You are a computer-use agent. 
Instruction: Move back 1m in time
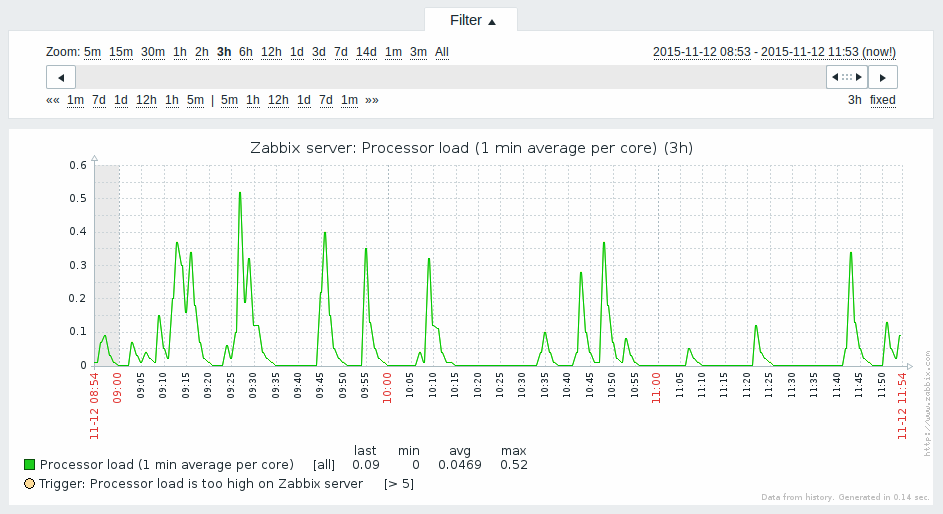pos(75,100)
